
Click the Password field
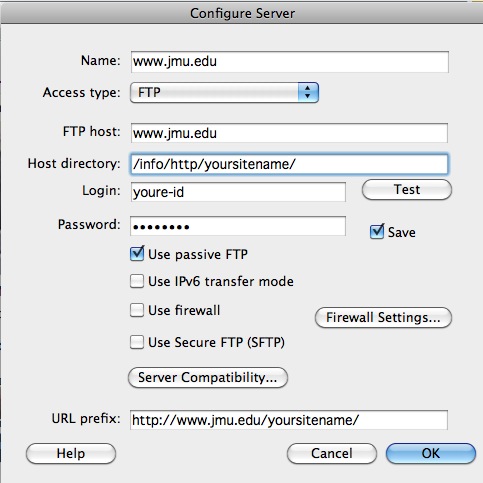(238, 226)
